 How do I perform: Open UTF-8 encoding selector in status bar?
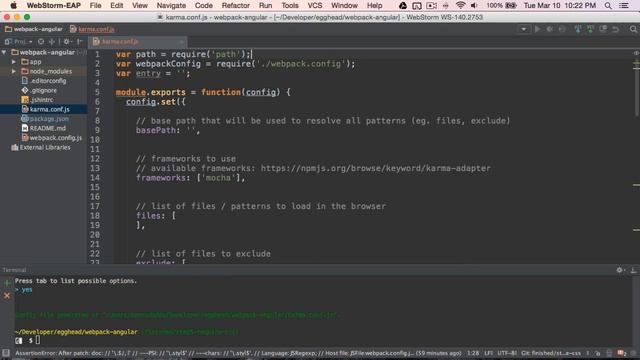tap(507, 353)
